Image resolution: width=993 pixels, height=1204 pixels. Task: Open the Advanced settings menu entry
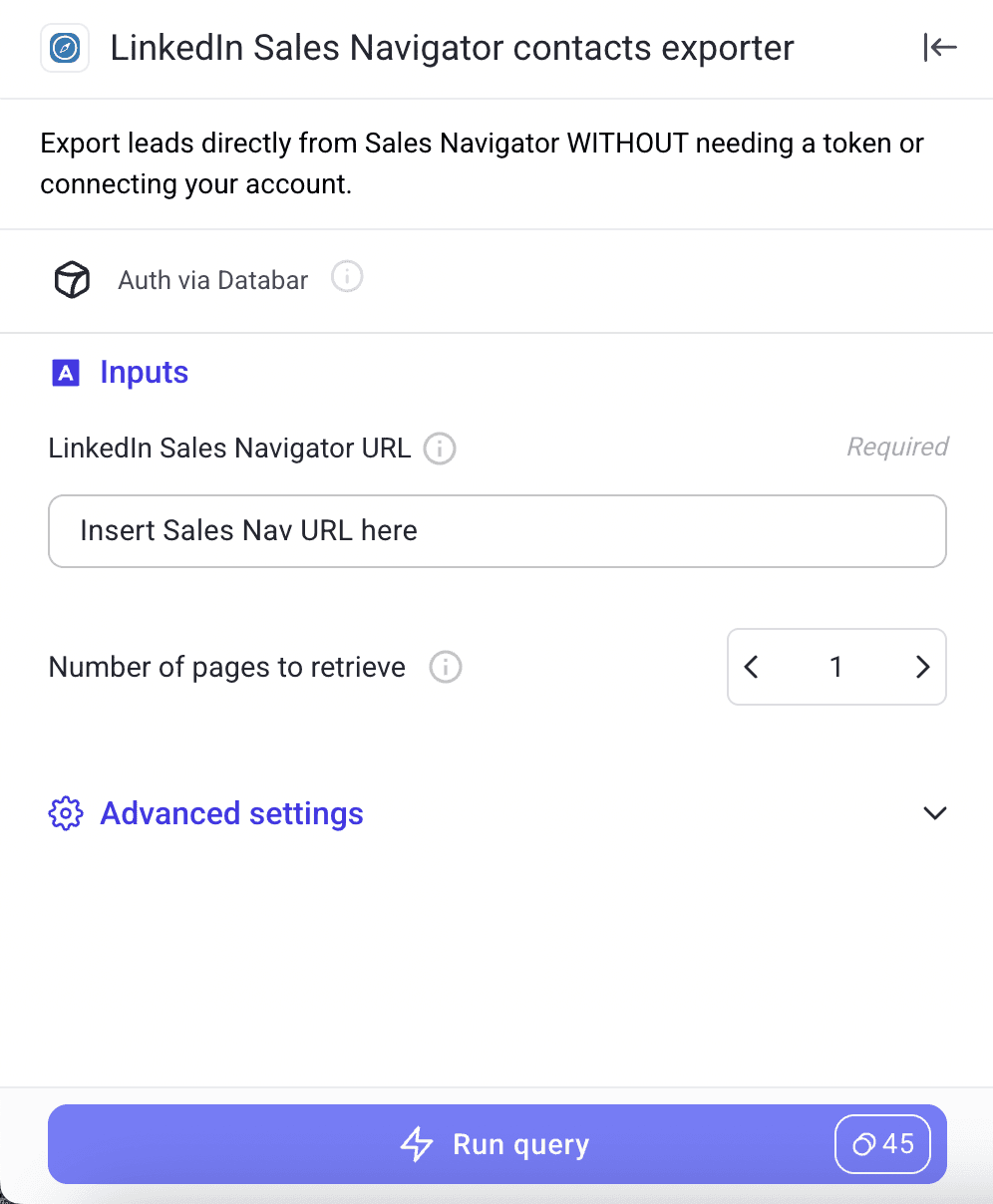(x=231, y=813)
